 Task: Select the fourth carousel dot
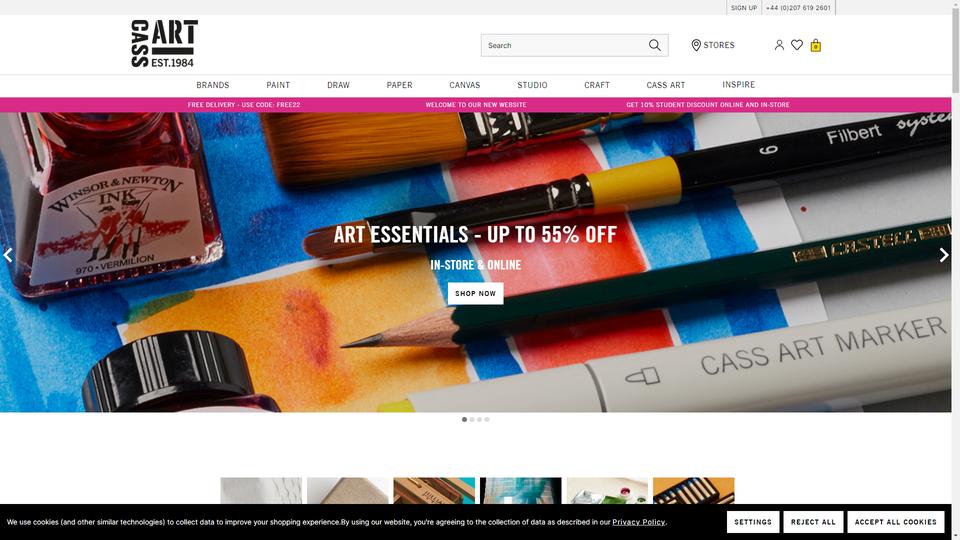coord(487,419)
